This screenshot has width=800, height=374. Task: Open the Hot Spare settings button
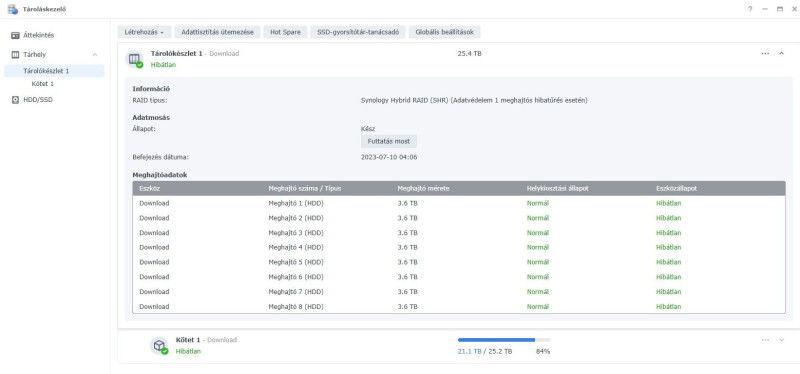tap(285, 32)
